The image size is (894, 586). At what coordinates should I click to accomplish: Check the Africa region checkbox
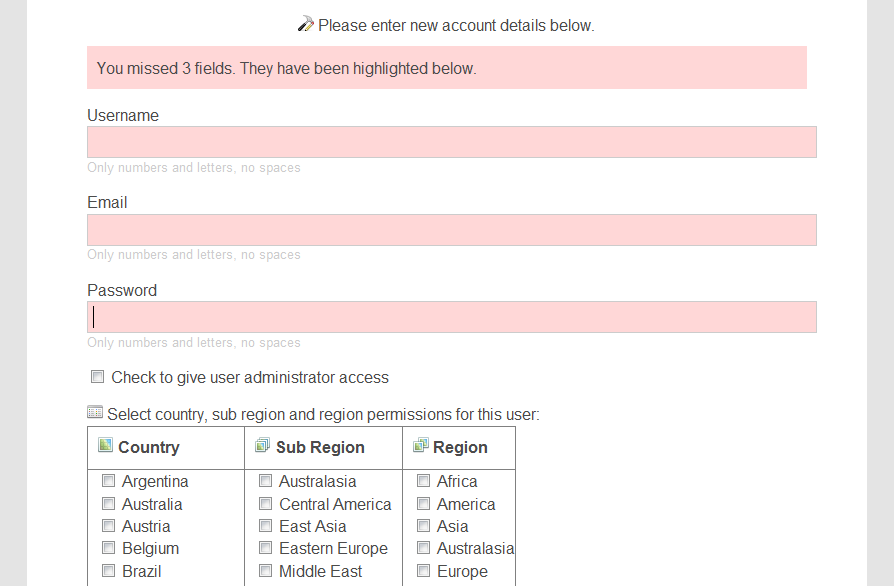pos(424,481)
